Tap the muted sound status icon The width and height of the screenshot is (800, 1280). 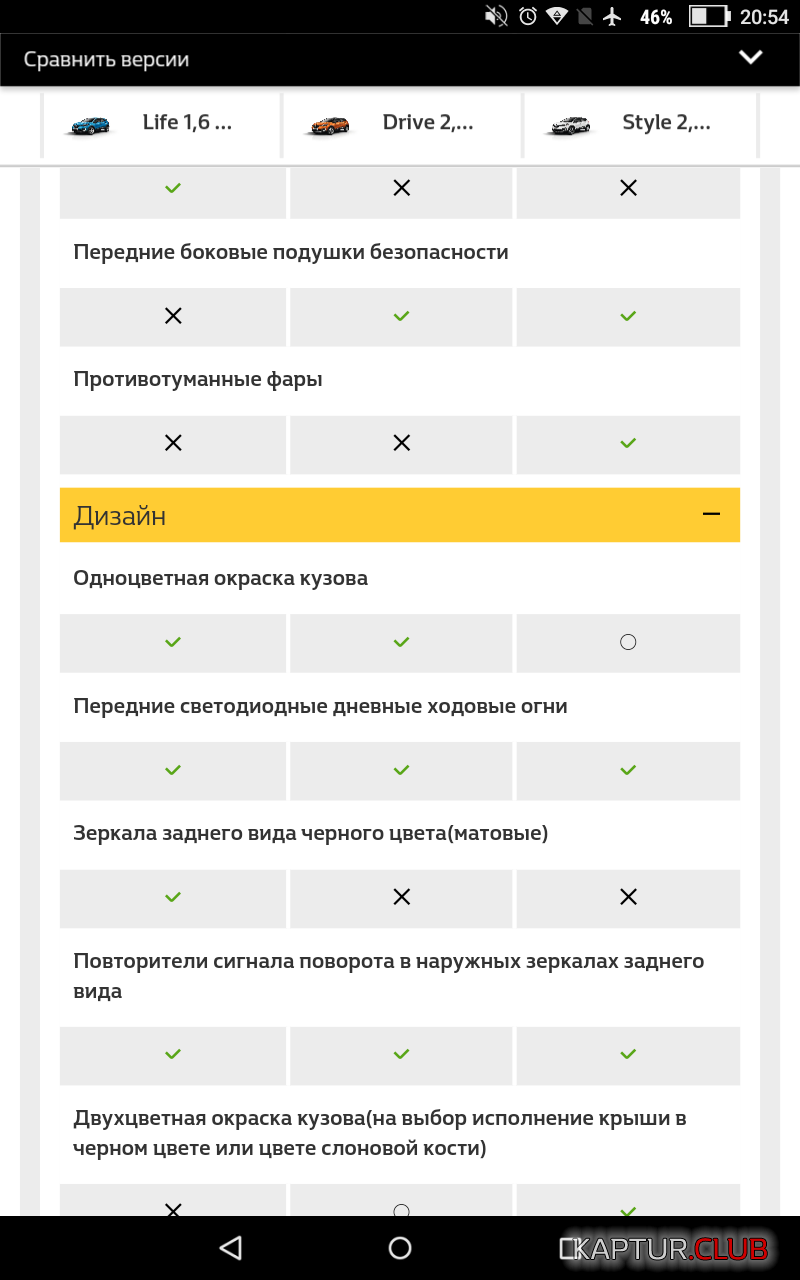(496, 16)
